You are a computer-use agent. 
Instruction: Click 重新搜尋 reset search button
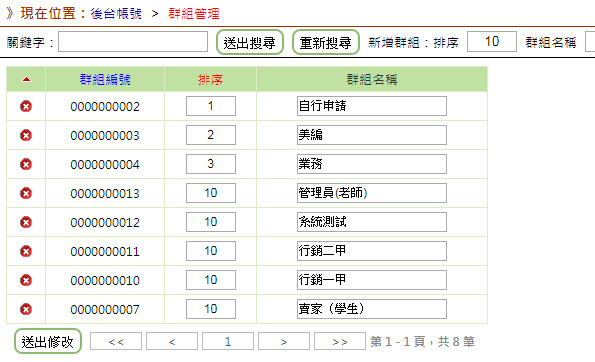point(326,42)
